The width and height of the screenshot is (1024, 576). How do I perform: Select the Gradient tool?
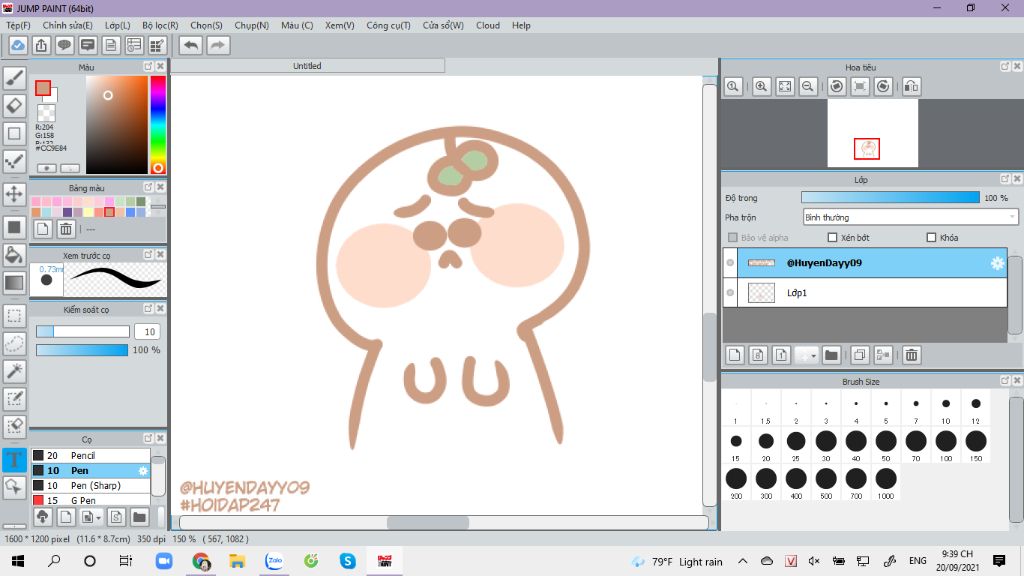pos(14,283)
